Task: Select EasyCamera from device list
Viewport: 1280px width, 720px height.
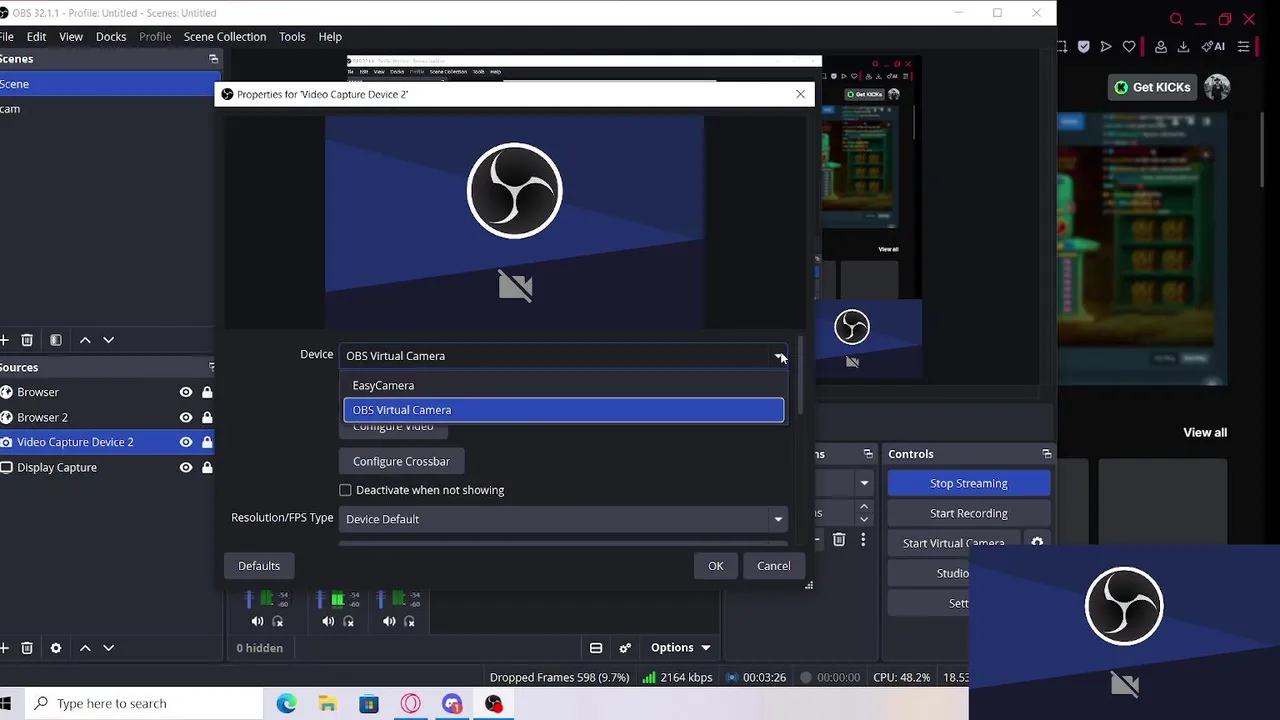Action: (564, 385)
